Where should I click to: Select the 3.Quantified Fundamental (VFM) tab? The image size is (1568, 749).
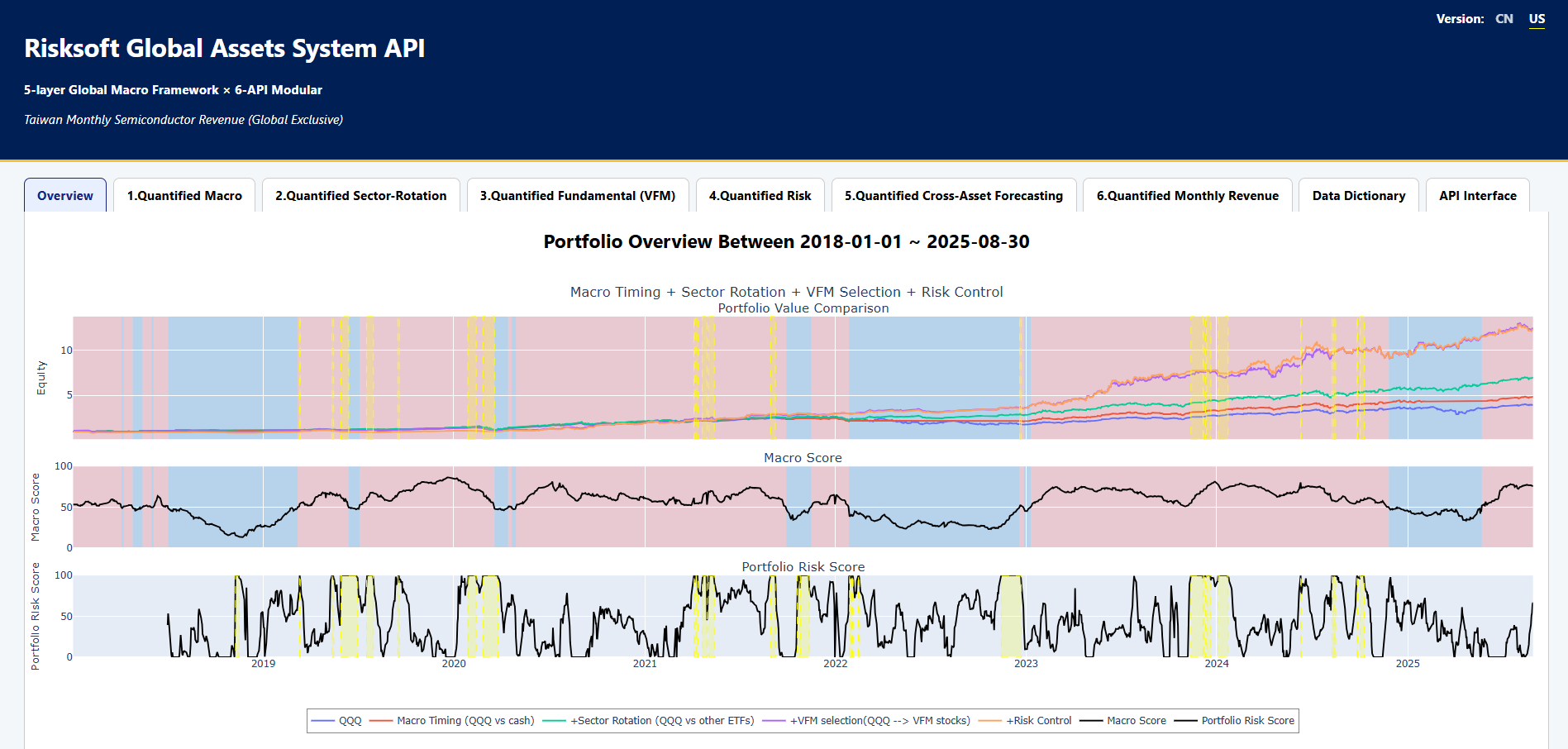(x=578, y=196)
